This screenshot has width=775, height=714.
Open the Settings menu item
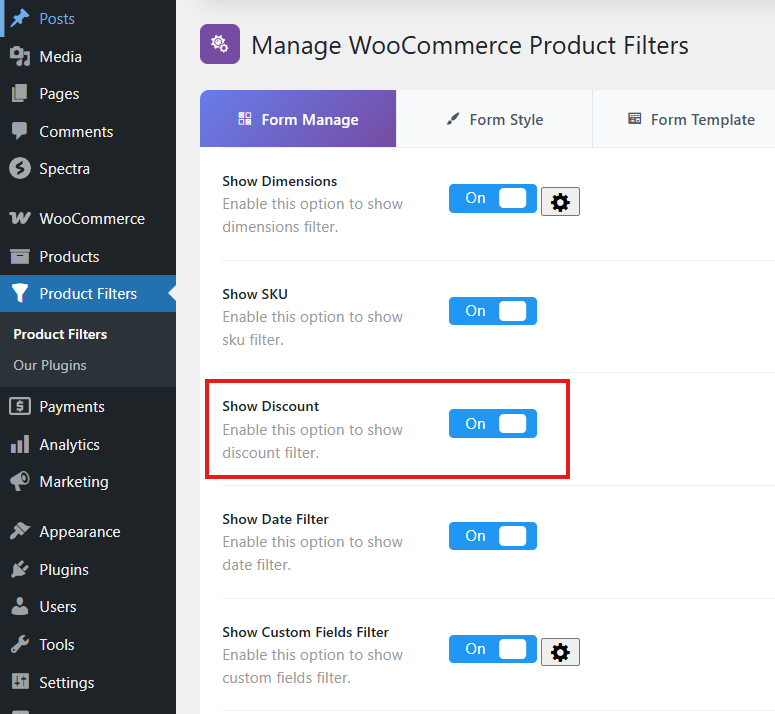point(88,682)
